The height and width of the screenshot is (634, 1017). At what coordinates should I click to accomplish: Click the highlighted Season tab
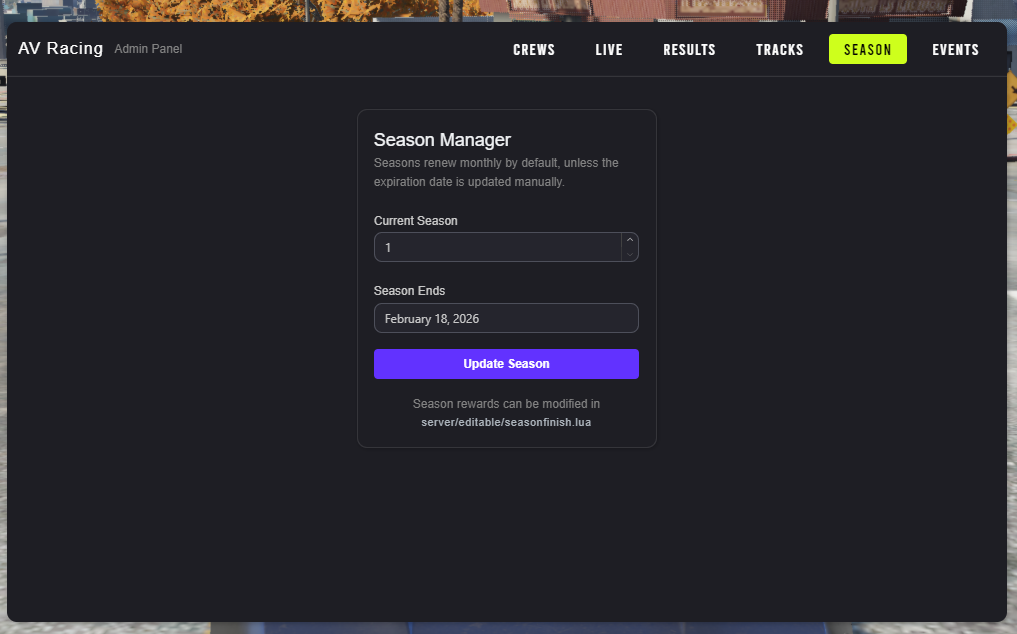[867, 50]
